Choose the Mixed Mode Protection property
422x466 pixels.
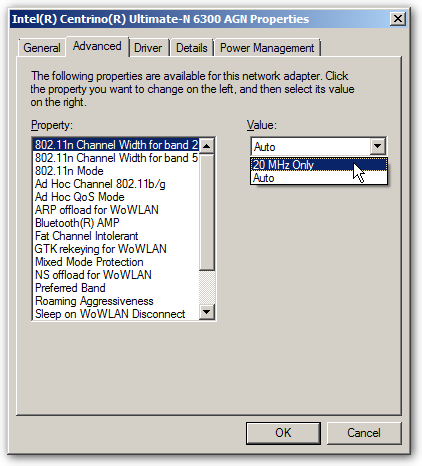click(116, 262)
